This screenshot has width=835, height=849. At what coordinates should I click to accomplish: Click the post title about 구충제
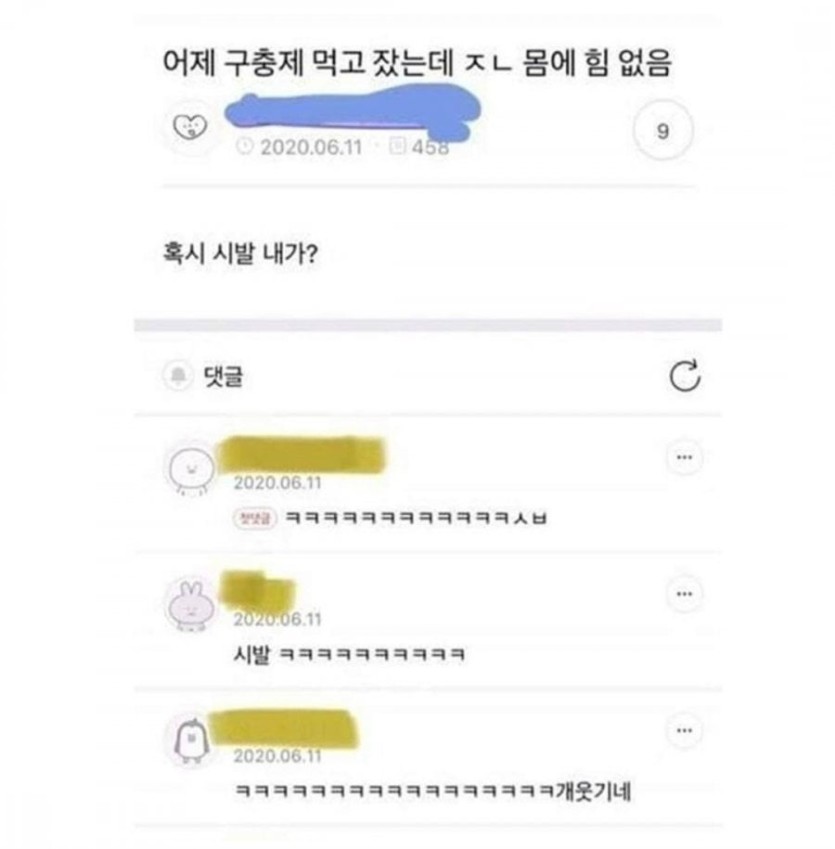[417, 63]
